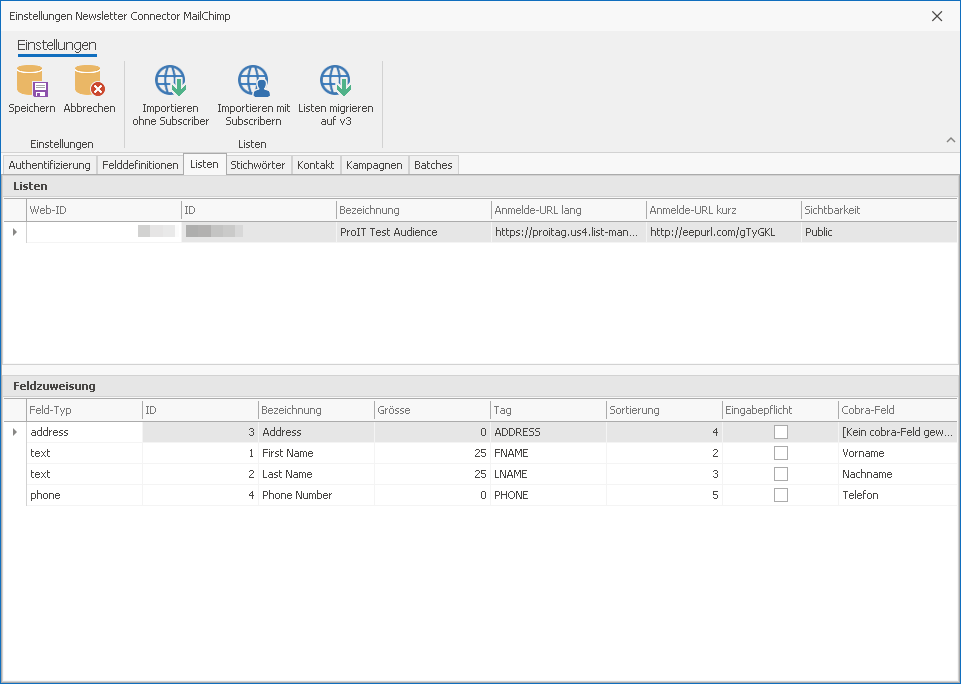Toggle Eingabepflicht checkbox for Last Name
This screenshot has width=961, height=684.
pos(780,474)
